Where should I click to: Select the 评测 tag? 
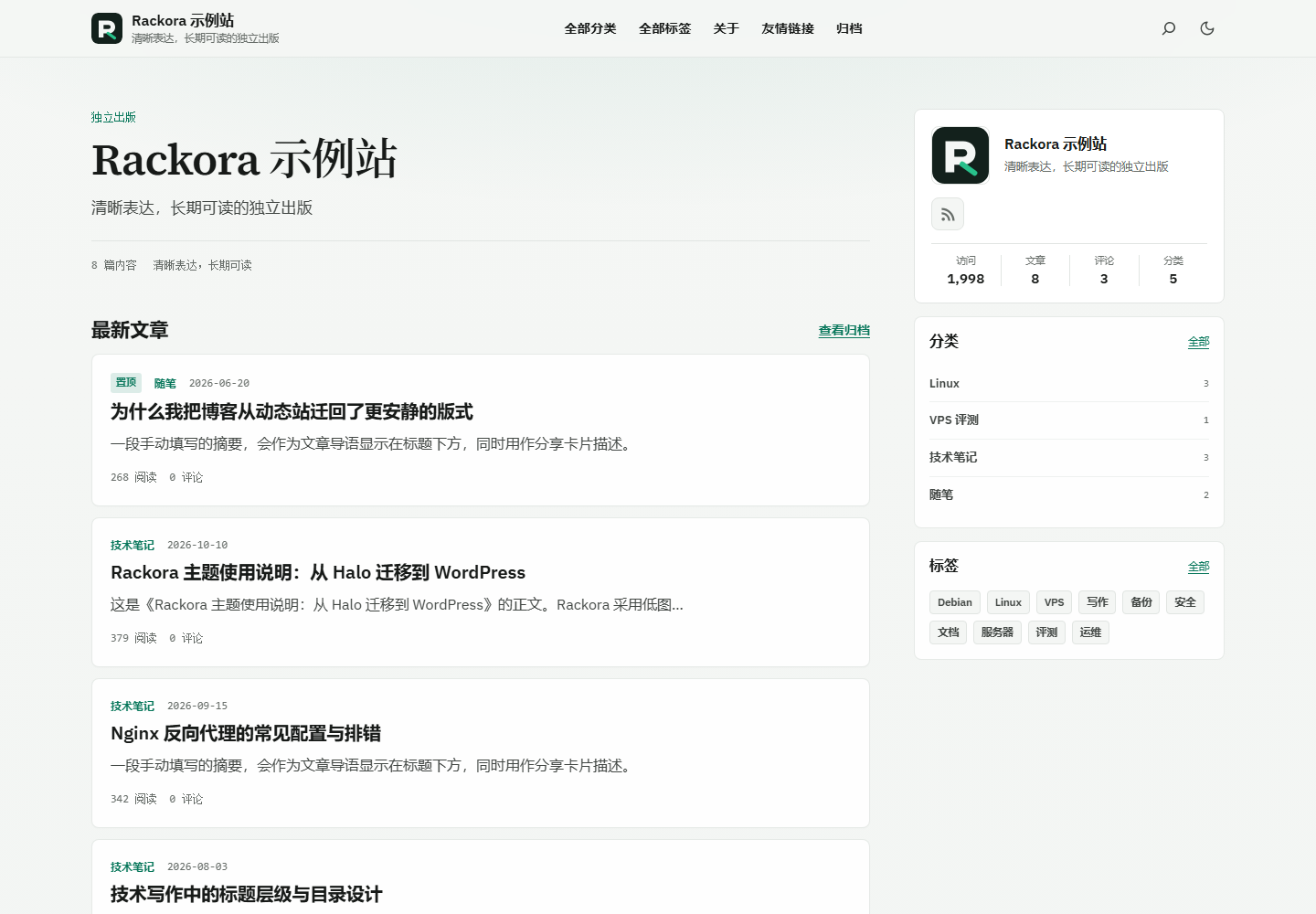click(1046, 632)
